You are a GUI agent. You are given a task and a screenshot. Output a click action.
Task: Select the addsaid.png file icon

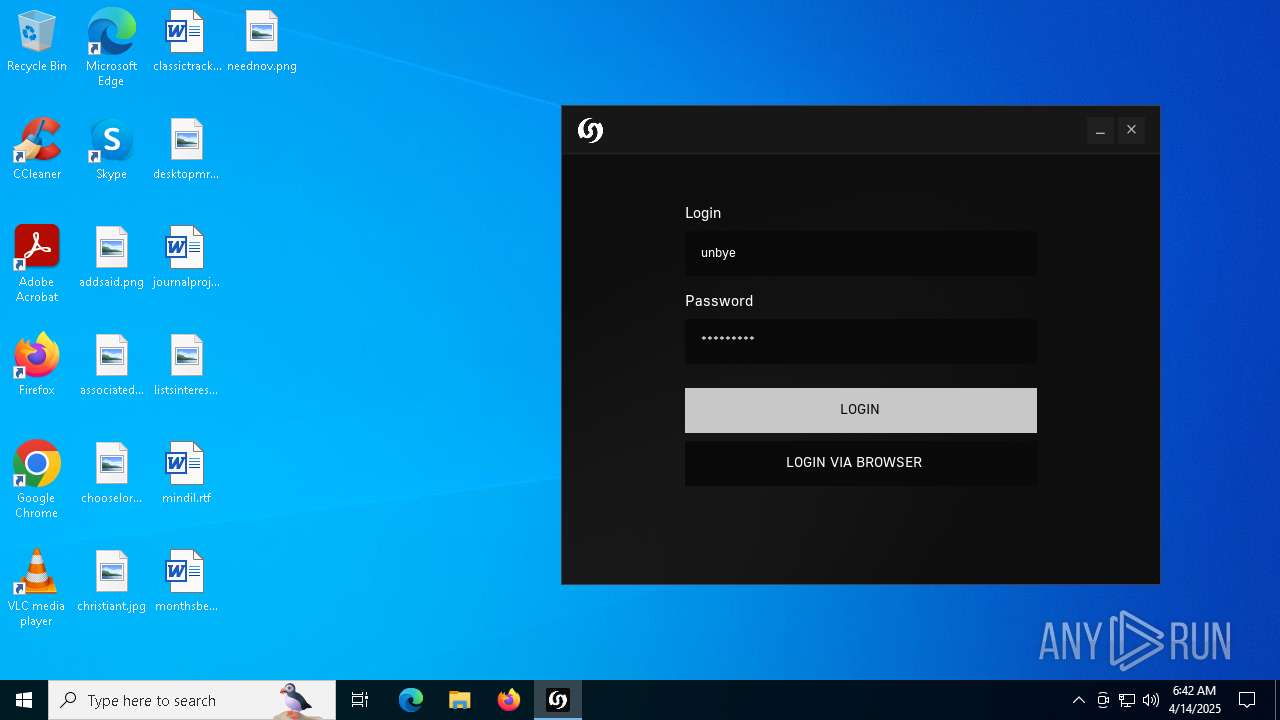[111, 258]
